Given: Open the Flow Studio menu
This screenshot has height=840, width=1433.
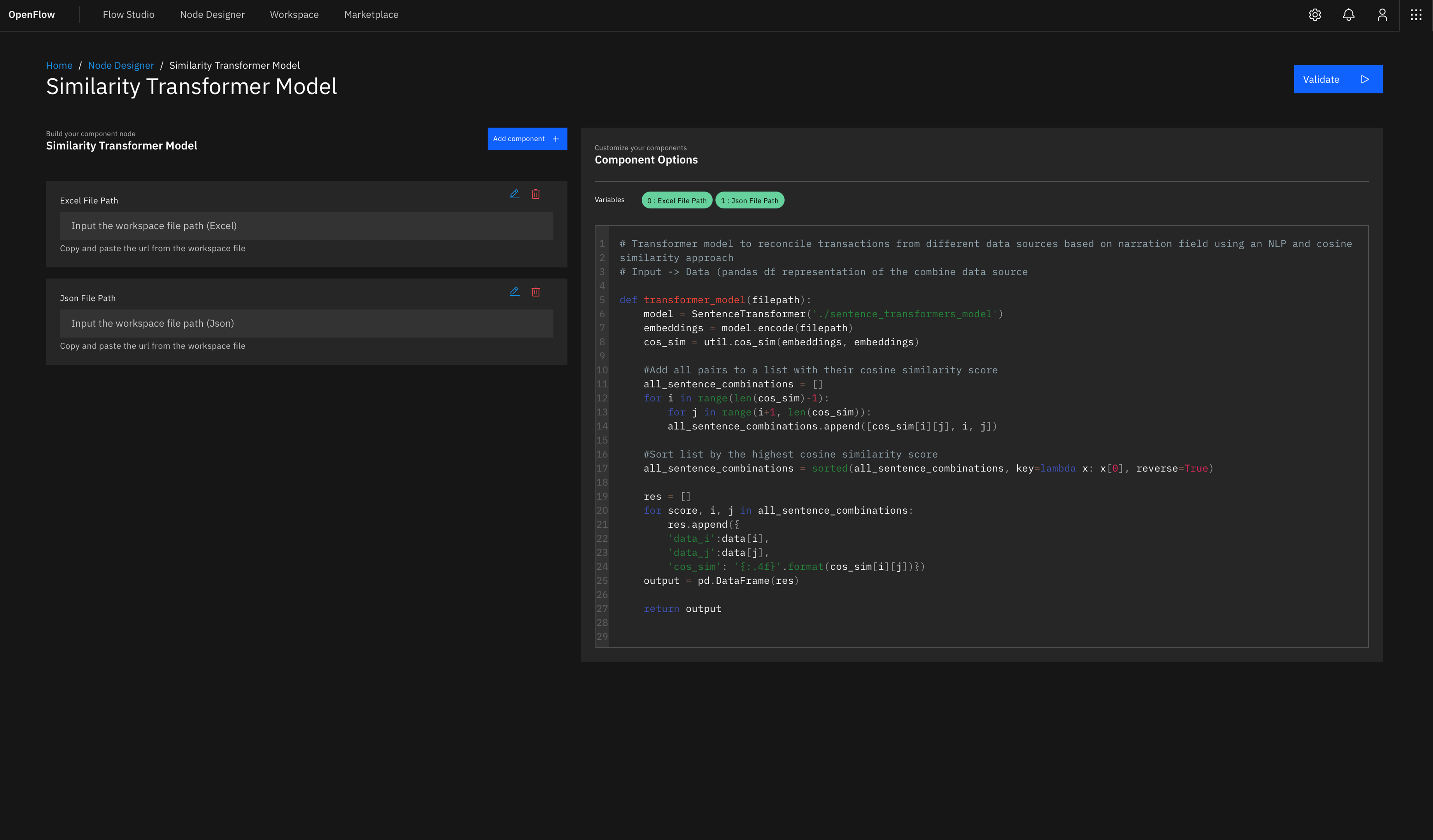Looking at the screenshot, I should 128,15.
